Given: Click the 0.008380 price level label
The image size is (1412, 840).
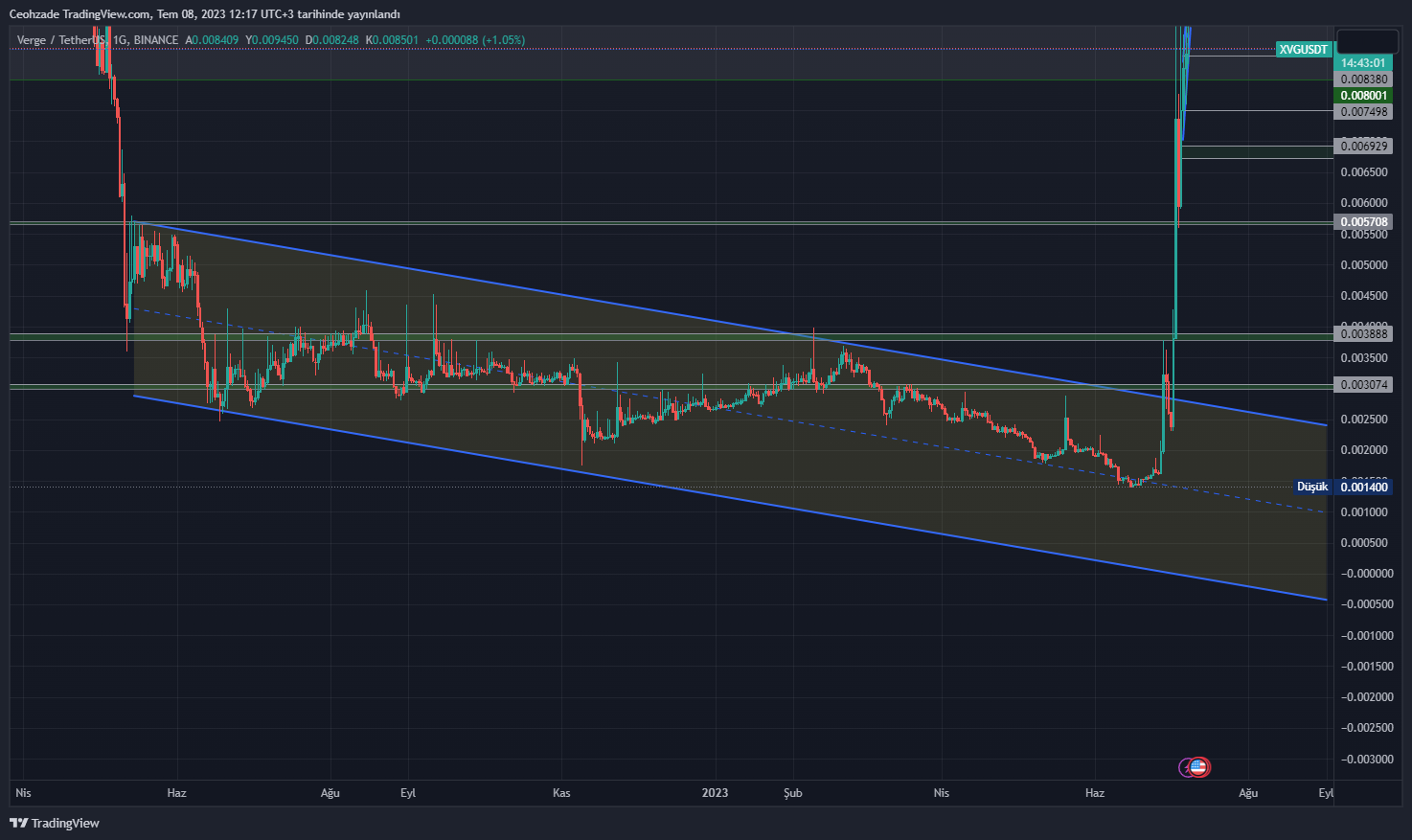Looking at the screenshot, I should 1363,79.
